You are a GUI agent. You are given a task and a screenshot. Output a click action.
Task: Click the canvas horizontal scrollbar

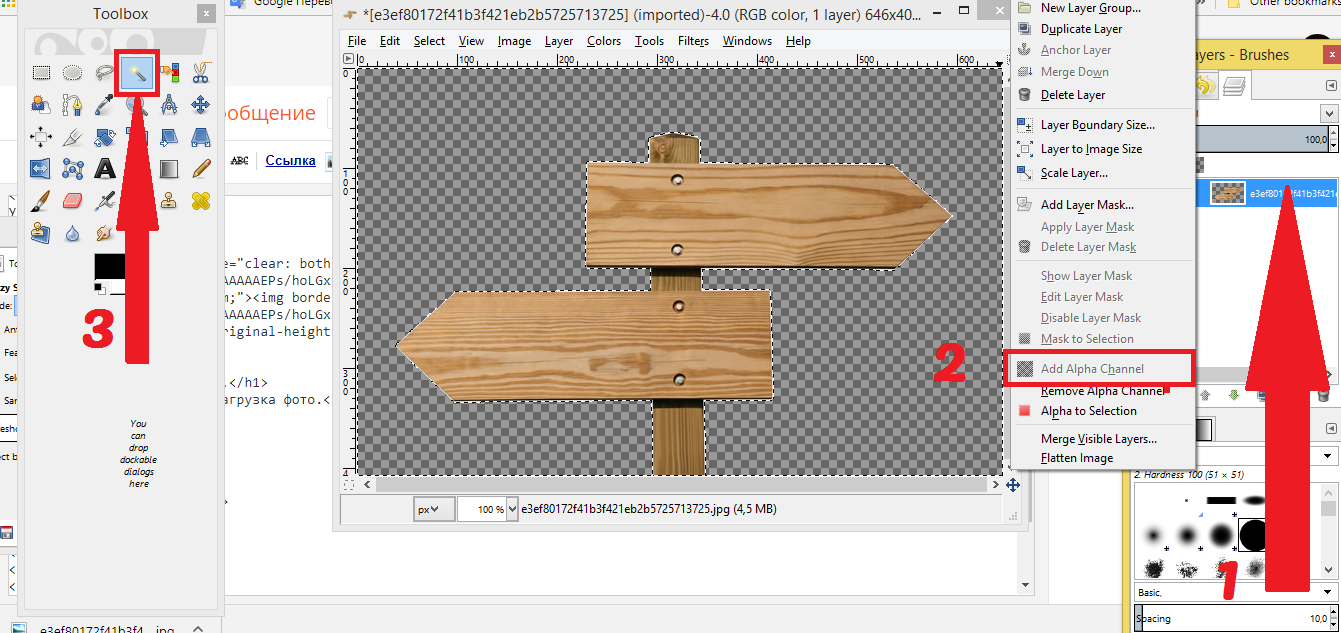tap(680, 484)
